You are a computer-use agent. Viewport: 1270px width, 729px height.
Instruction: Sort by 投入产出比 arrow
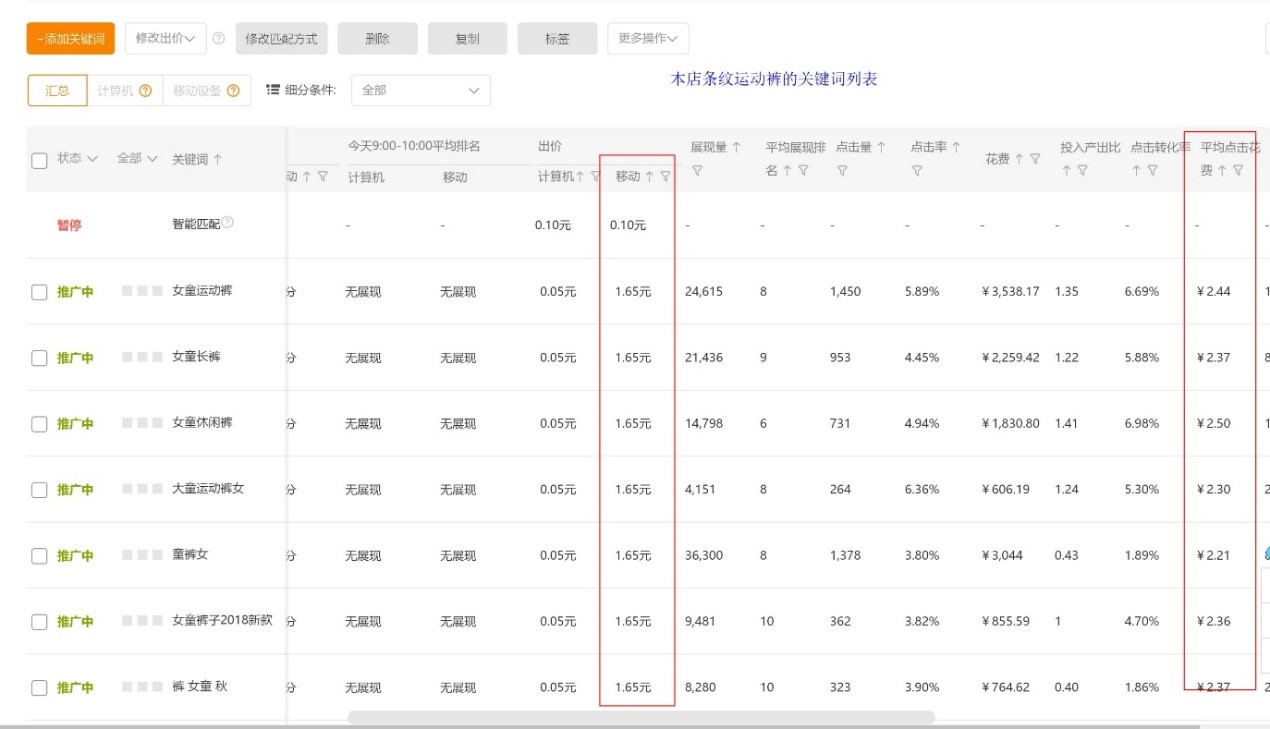pos(1067,171)
